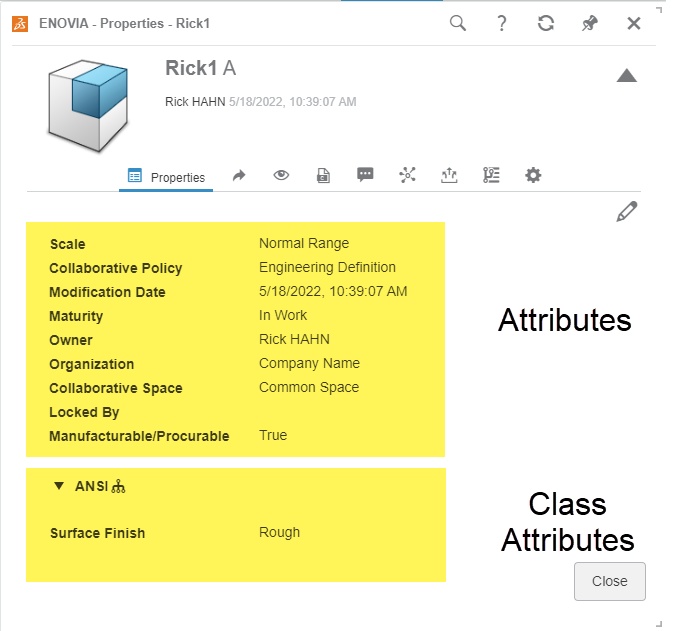Select the Company Name value
This screenshot has width=697, height=631.
309,363
